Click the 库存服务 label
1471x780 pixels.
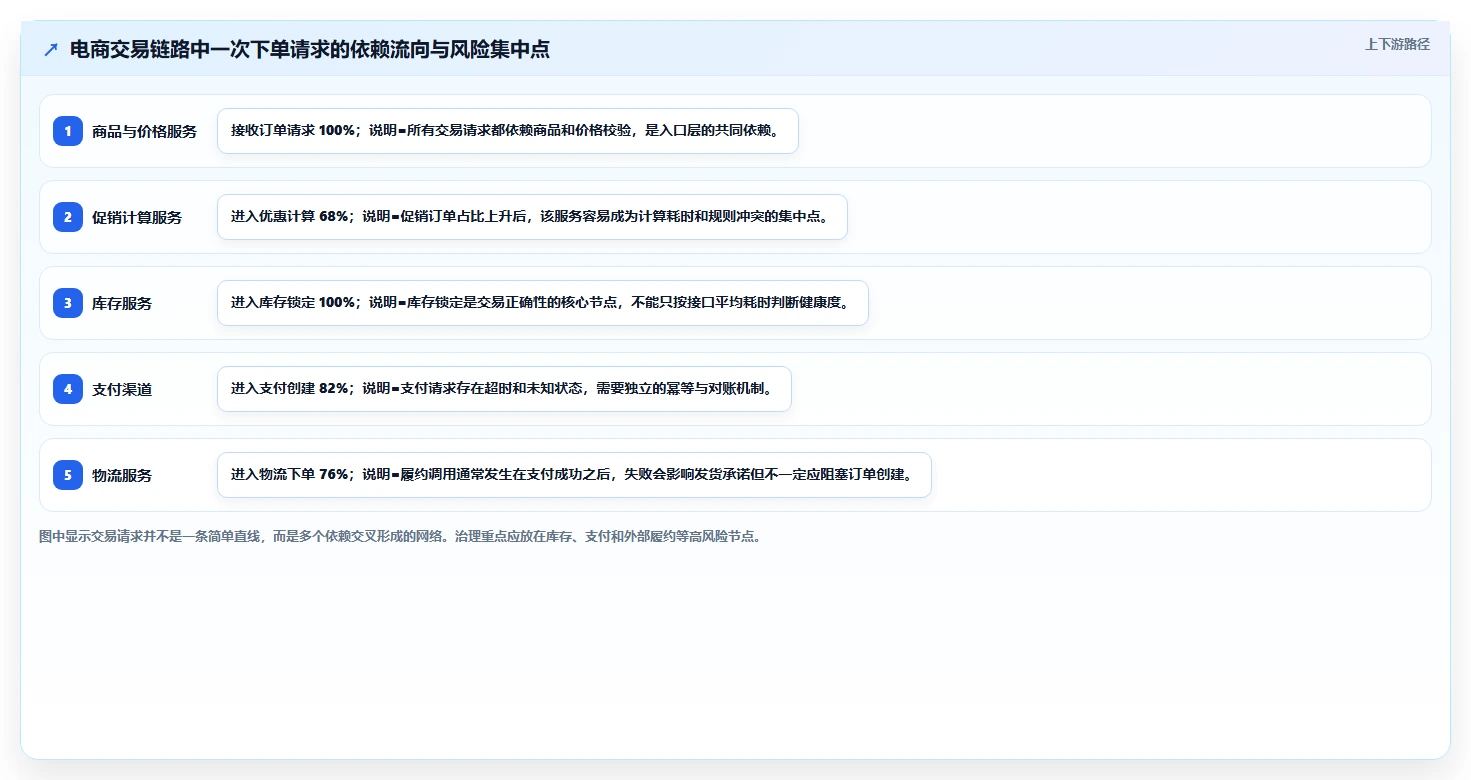(x=122, y=304)
